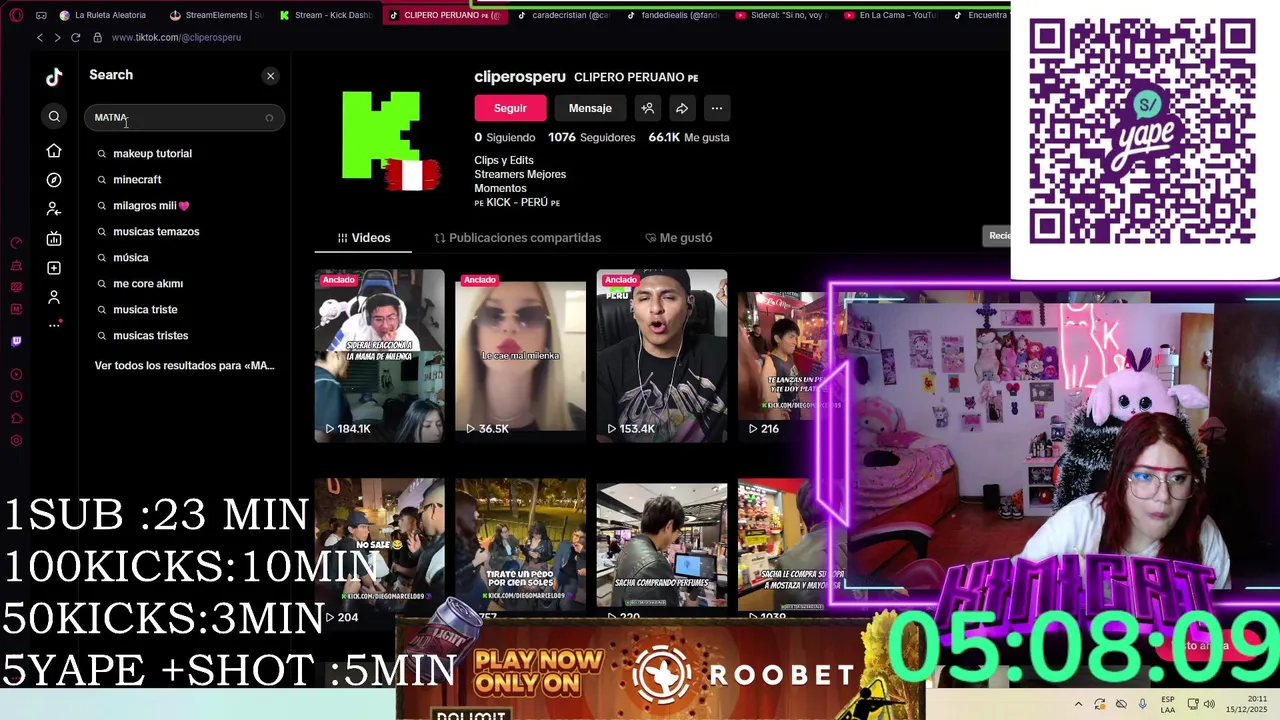The width and height of the screenshot is (1280, 720).
Task: Click the Mensaje button
Action: tap(590, 108)
